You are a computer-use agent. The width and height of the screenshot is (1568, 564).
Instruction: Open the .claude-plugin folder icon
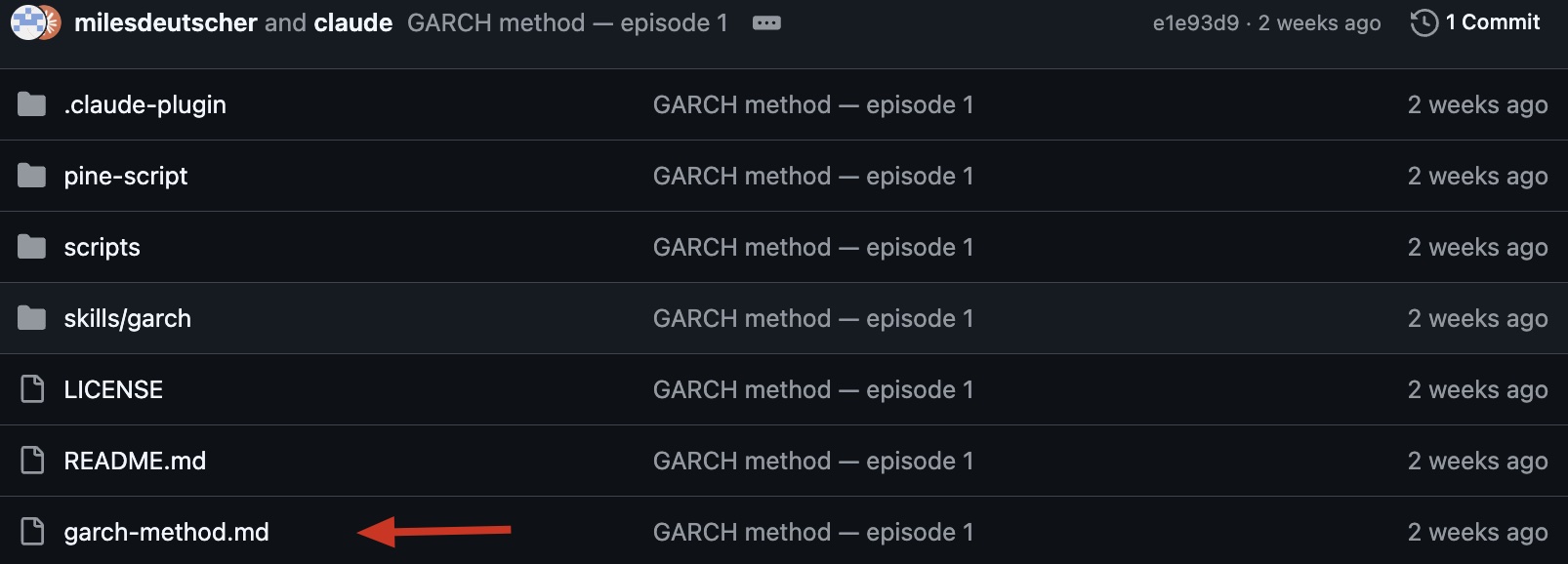pyautogui.click(x=31, y=104)
